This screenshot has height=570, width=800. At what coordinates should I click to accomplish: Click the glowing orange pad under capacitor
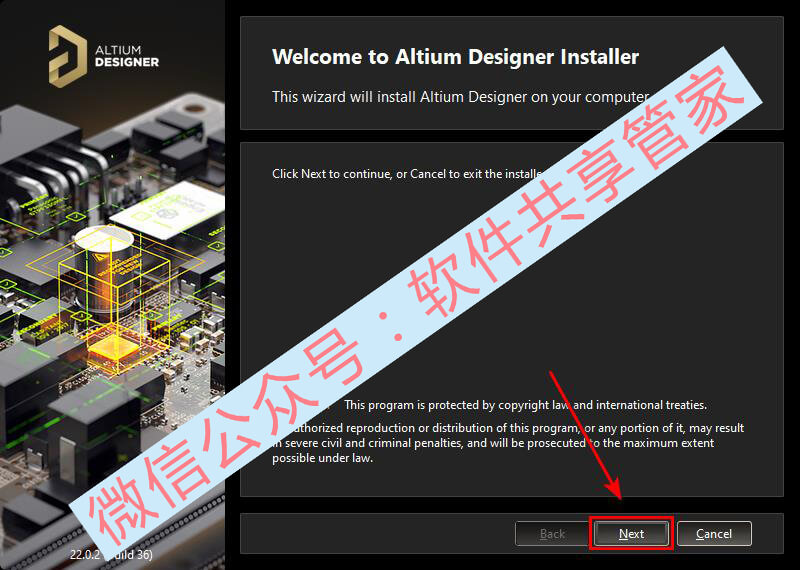[x=113, y=349]
